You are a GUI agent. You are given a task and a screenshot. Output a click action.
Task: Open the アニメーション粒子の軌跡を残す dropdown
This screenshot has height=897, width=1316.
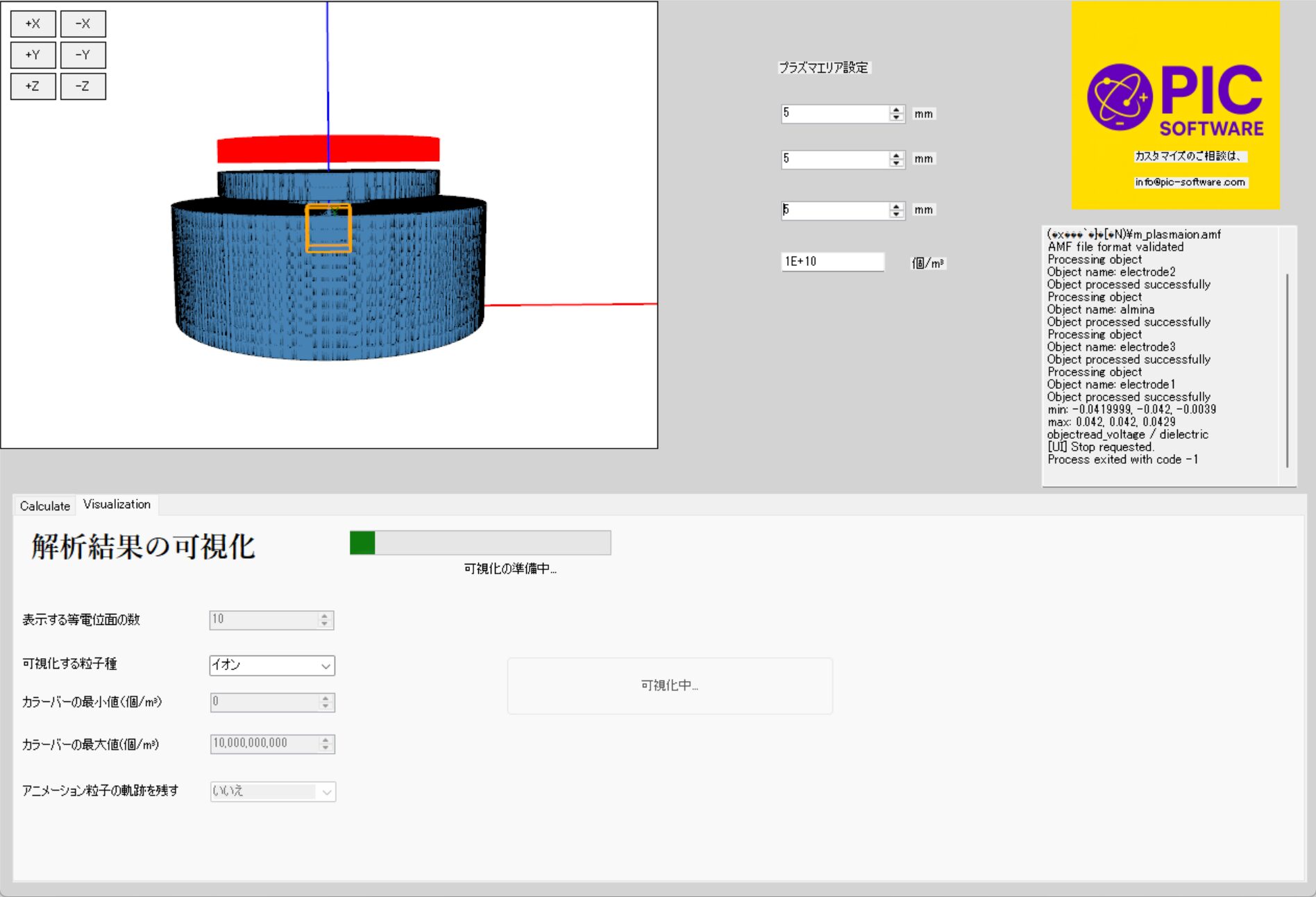[273, 791]
